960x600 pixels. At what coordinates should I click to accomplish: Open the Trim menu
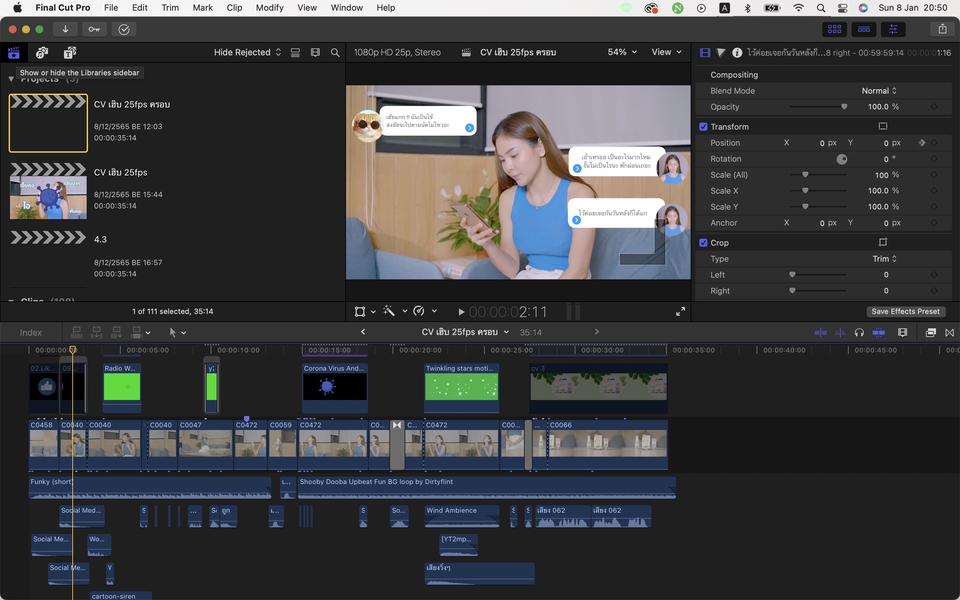[x=170, y=7]
